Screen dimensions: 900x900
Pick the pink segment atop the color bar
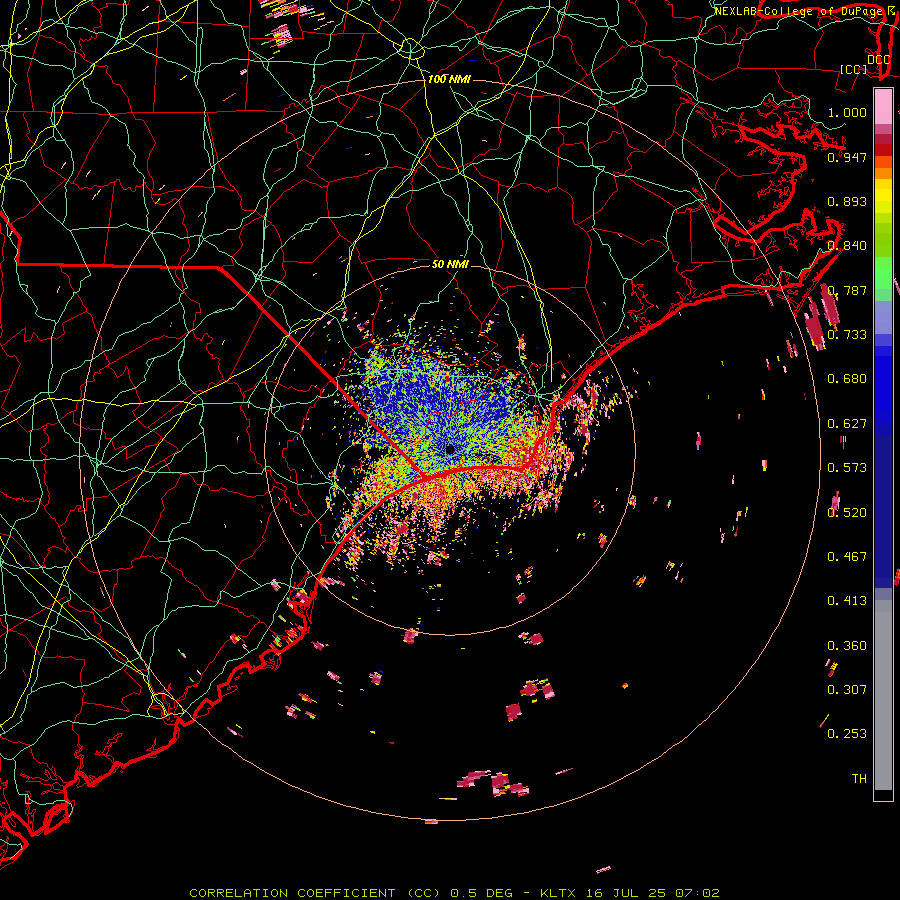coord(883,106)
